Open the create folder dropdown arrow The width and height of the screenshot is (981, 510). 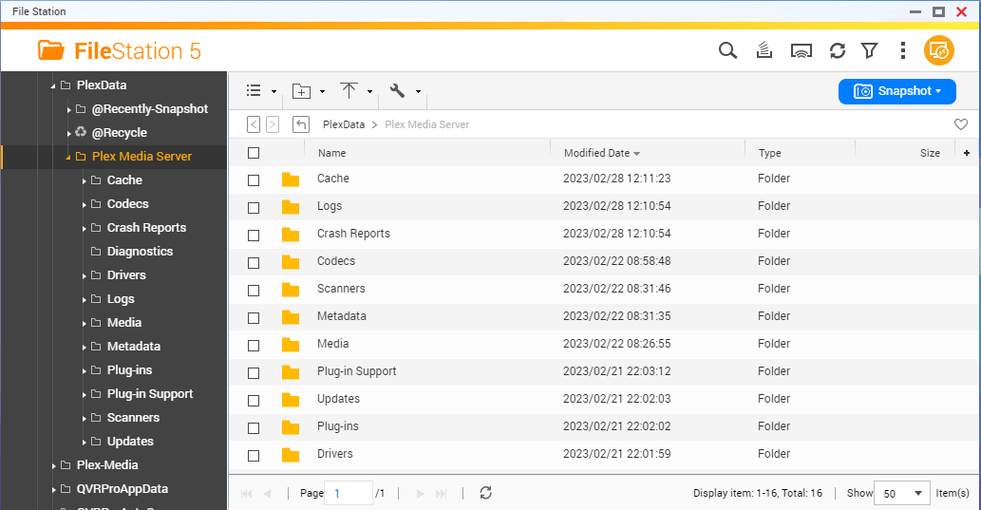coord(322,91)
